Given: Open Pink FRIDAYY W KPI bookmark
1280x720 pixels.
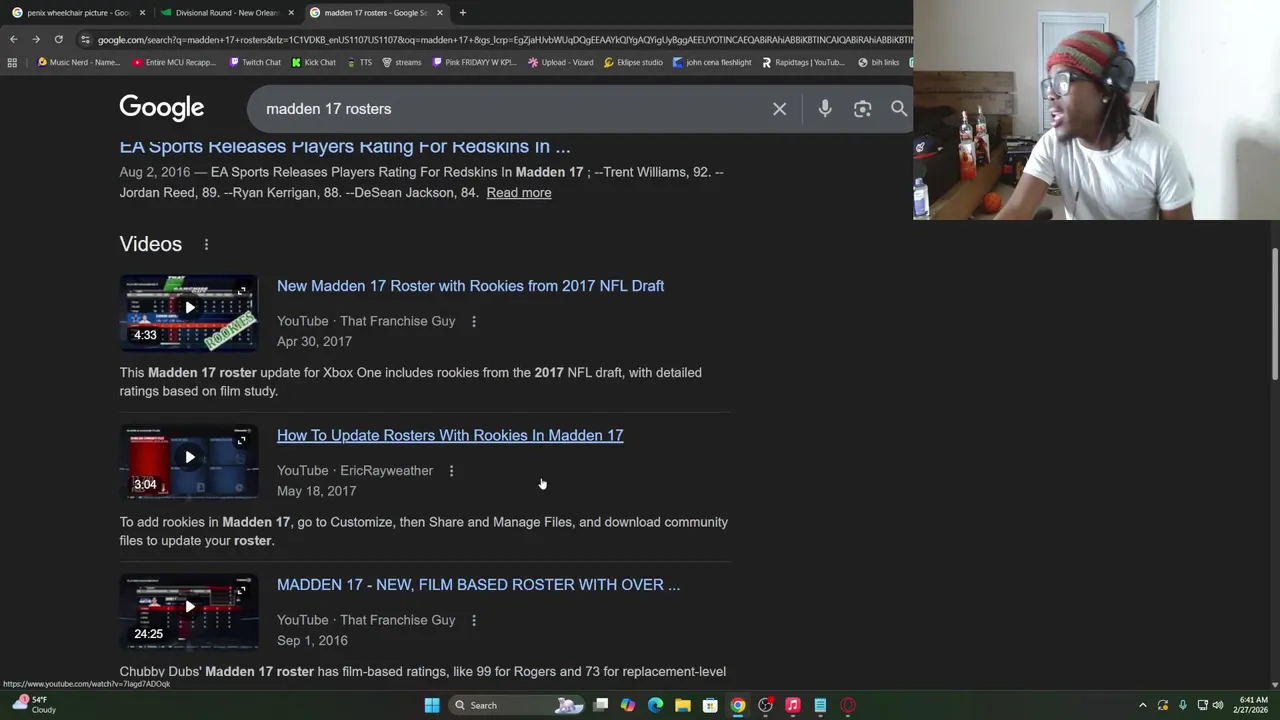Looking at the screenshot, I should (x=474, y=62).
